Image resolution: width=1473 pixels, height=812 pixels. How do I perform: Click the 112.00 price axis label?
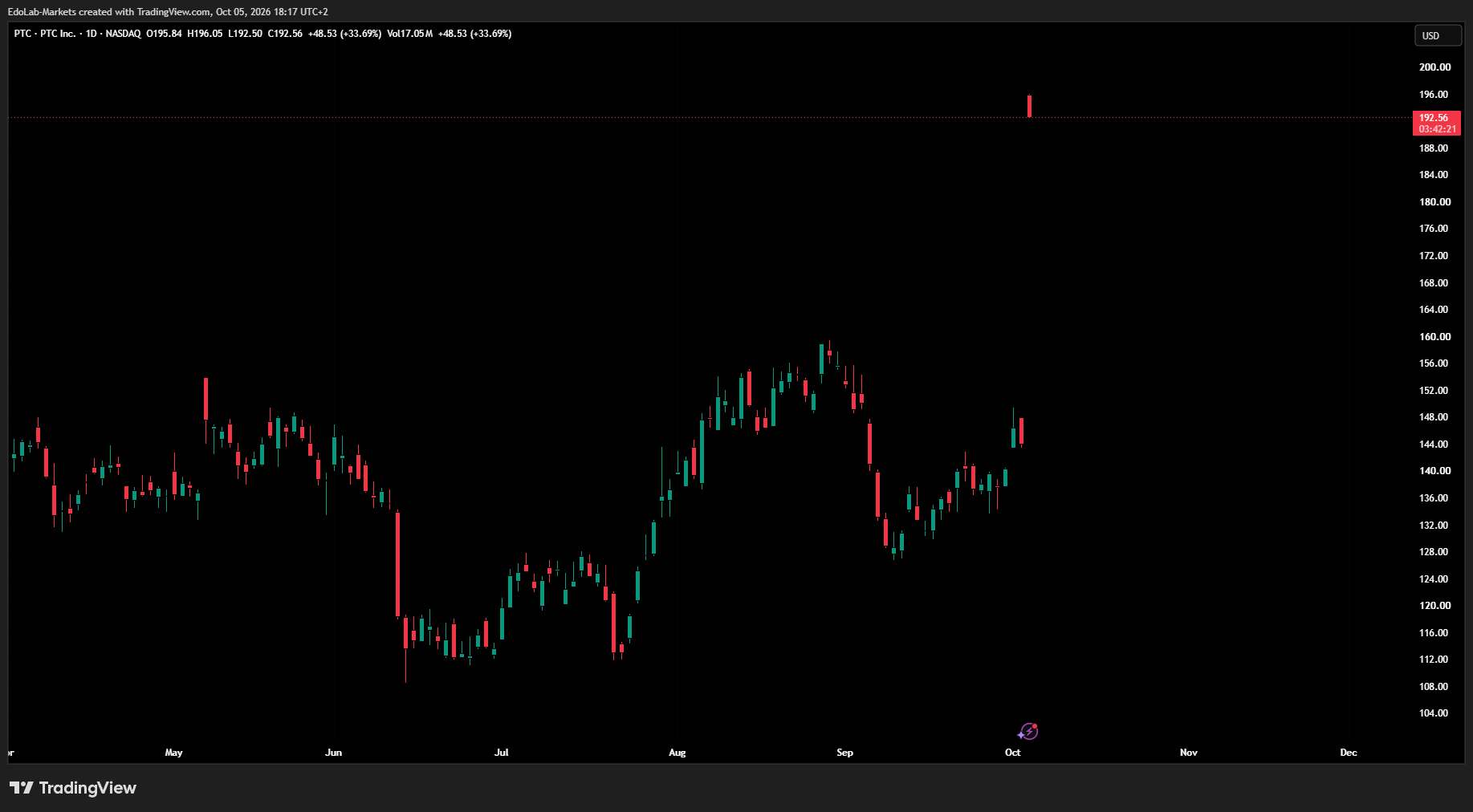pyautogui.click(x=1434, y=660)
